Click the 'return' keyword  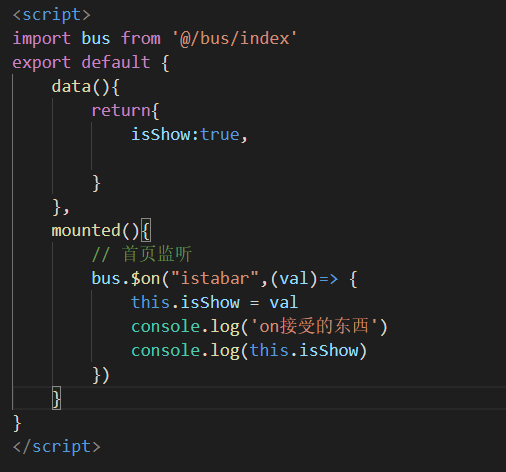click(121, 111)
